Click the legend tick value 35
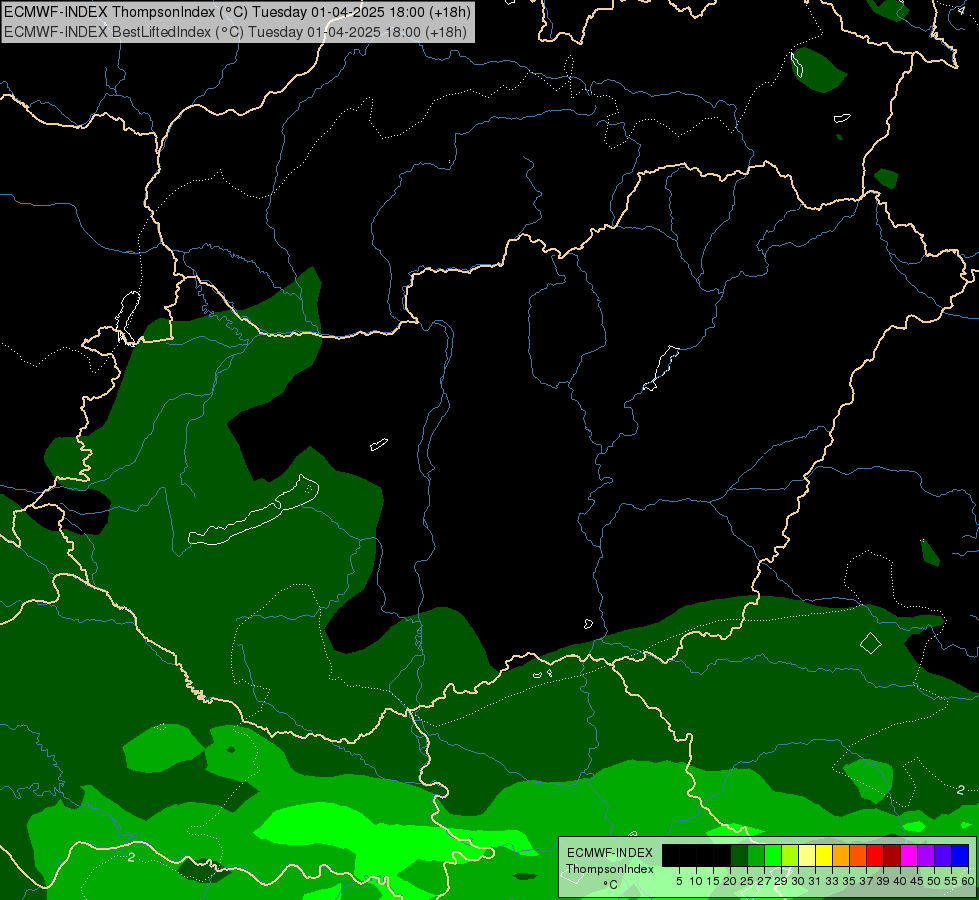The height and width of the screenshot is (900, 979). coord(849,881)
